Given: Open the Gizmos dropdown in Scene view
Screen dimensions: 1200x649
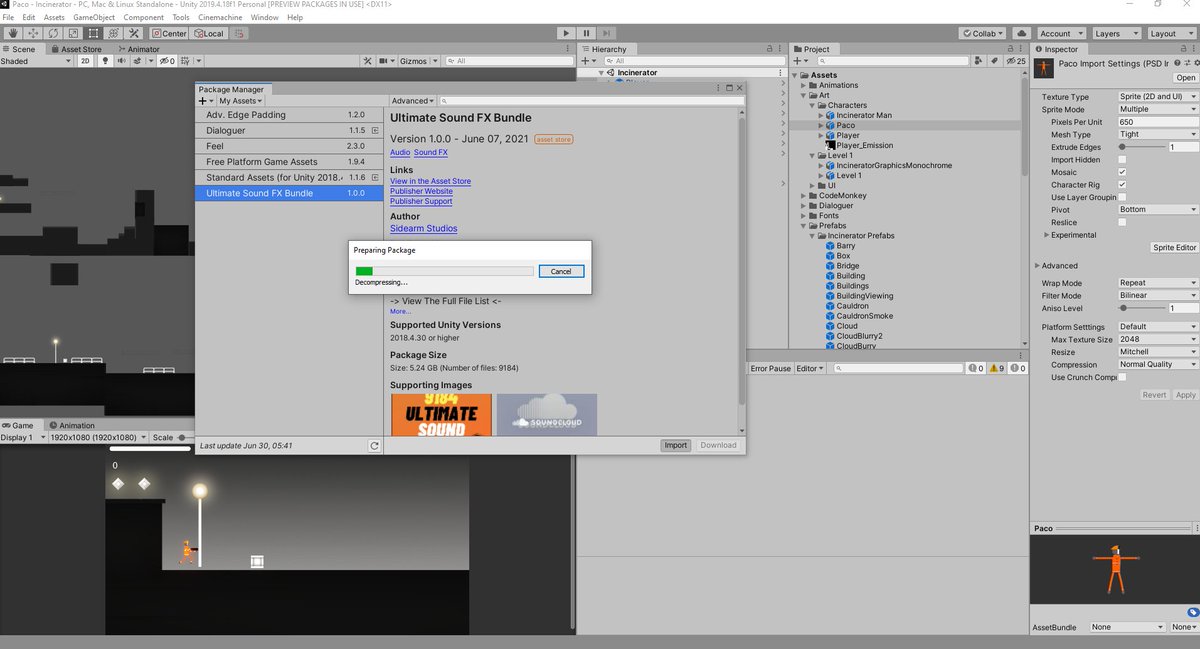Looking at the screenshot, I should 418,61.
